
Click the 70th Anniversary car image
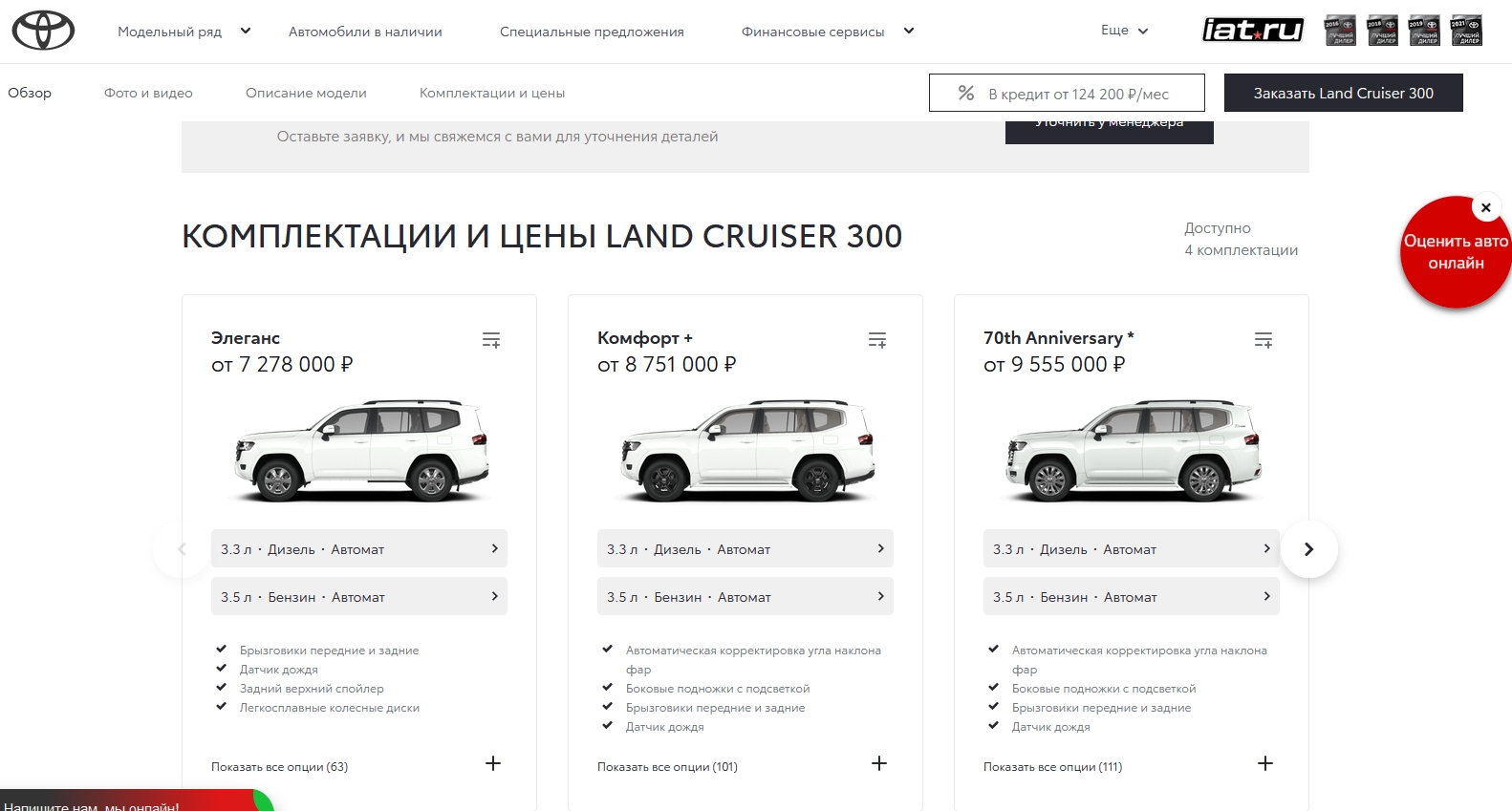1134,450
